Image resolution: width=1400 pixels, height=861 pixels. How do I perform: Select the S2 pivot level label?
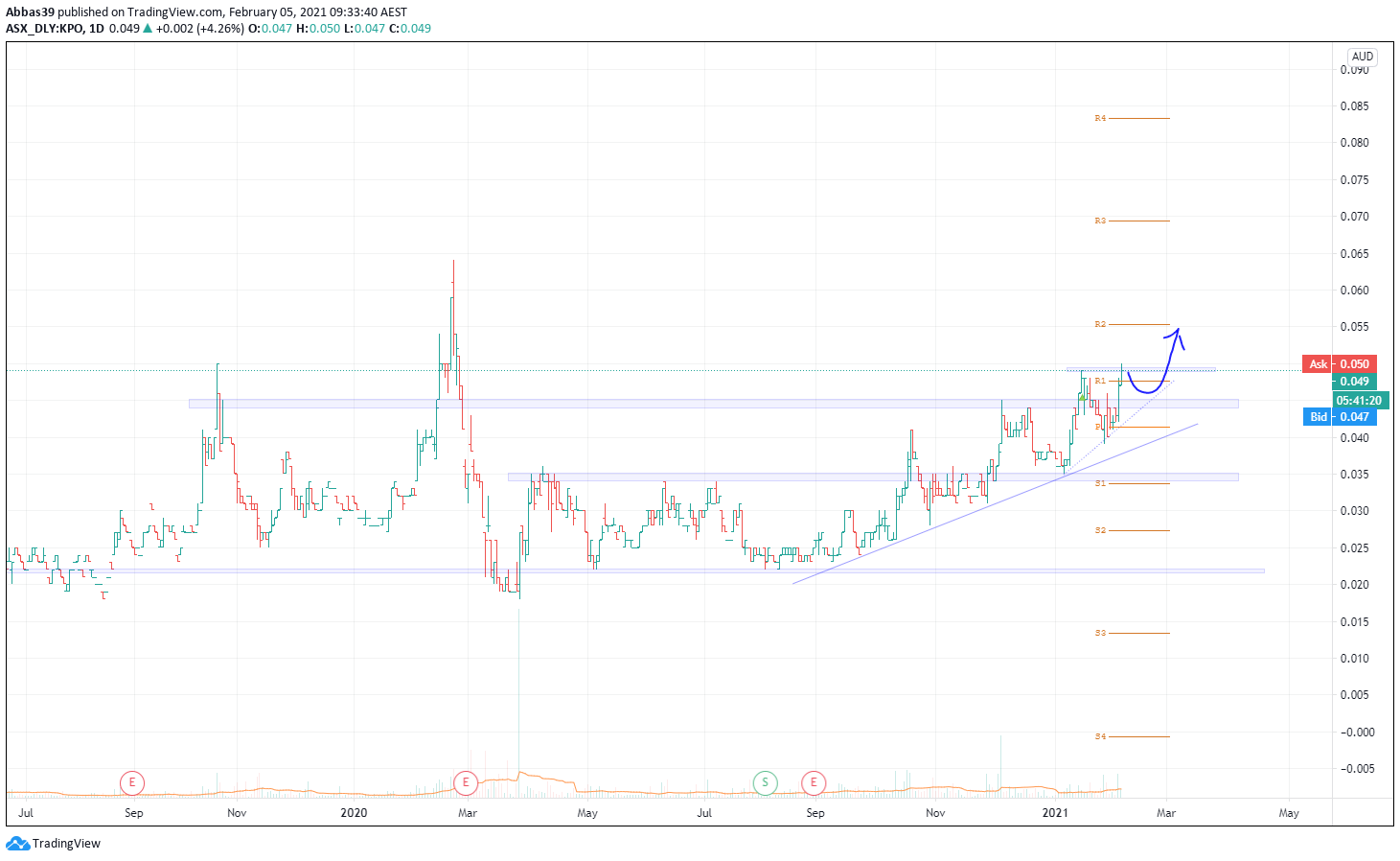[x=1100, y=530]
